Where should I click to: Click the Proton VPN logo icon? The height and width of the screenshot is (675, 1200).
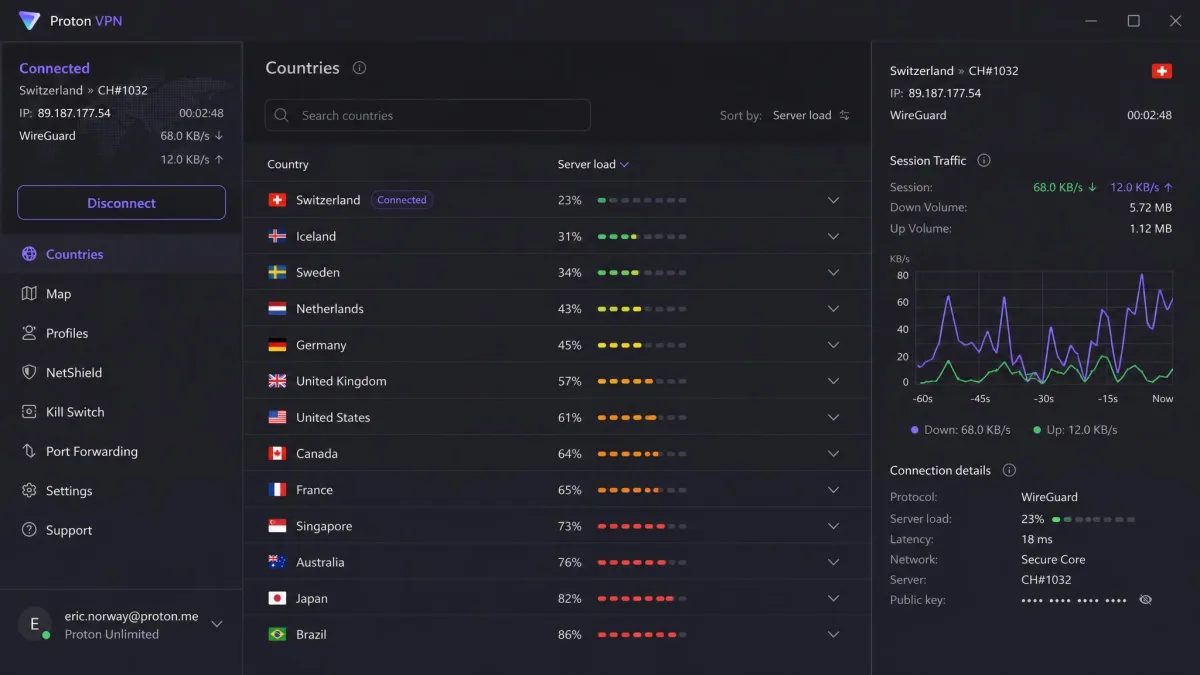[x=29, y=20]
